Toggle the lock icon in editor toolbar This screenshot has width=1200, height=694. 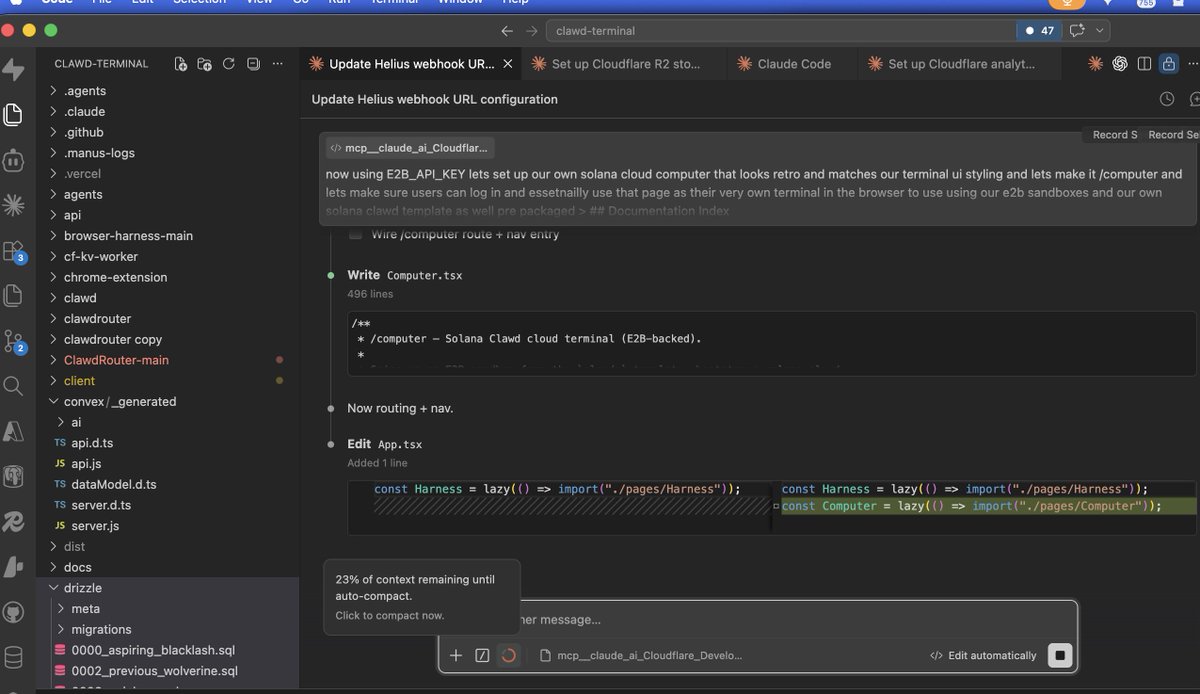[1168, 64]
